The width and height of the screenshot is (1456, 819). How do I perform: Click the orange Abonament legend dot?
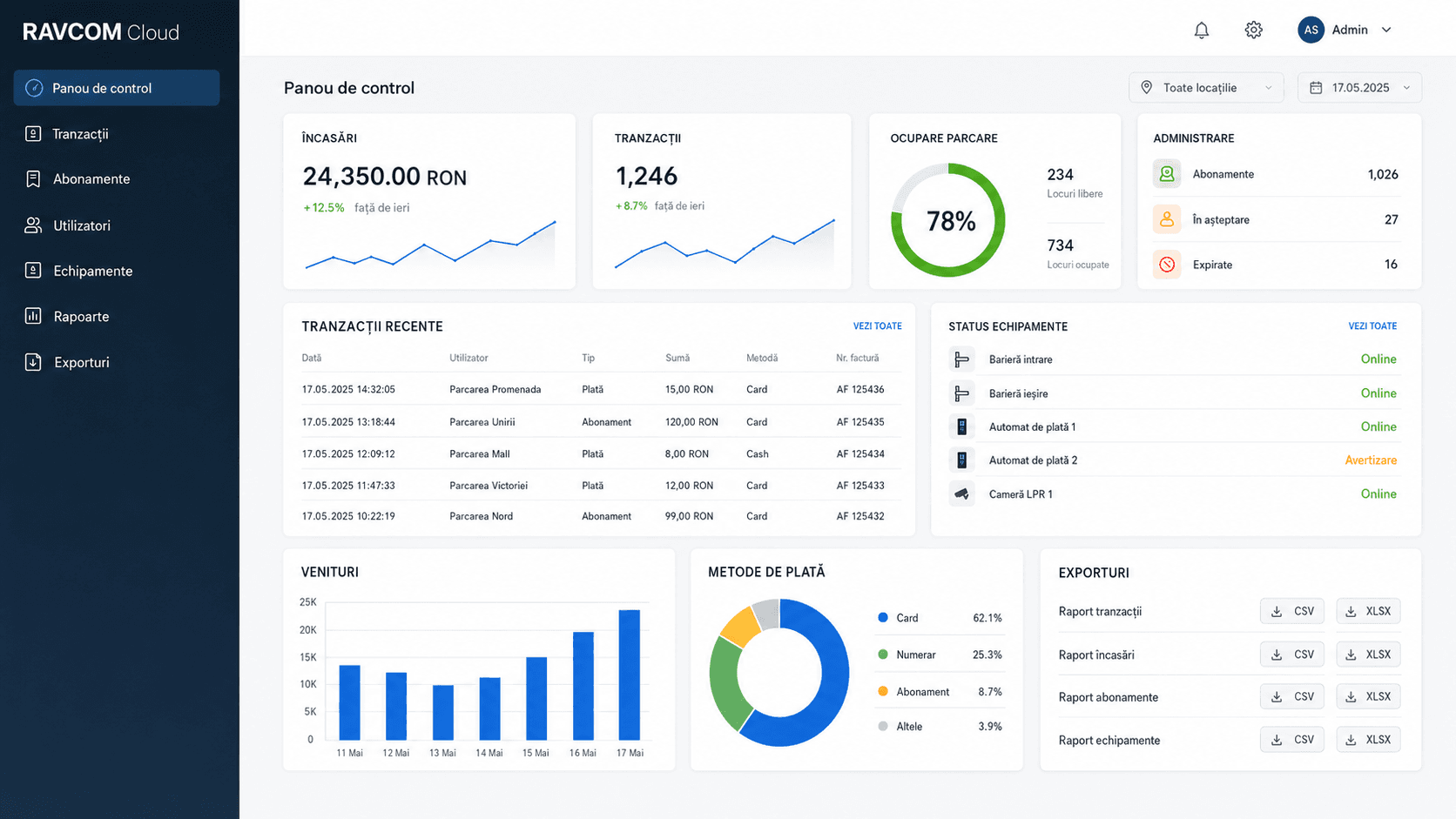pos(883,691)
